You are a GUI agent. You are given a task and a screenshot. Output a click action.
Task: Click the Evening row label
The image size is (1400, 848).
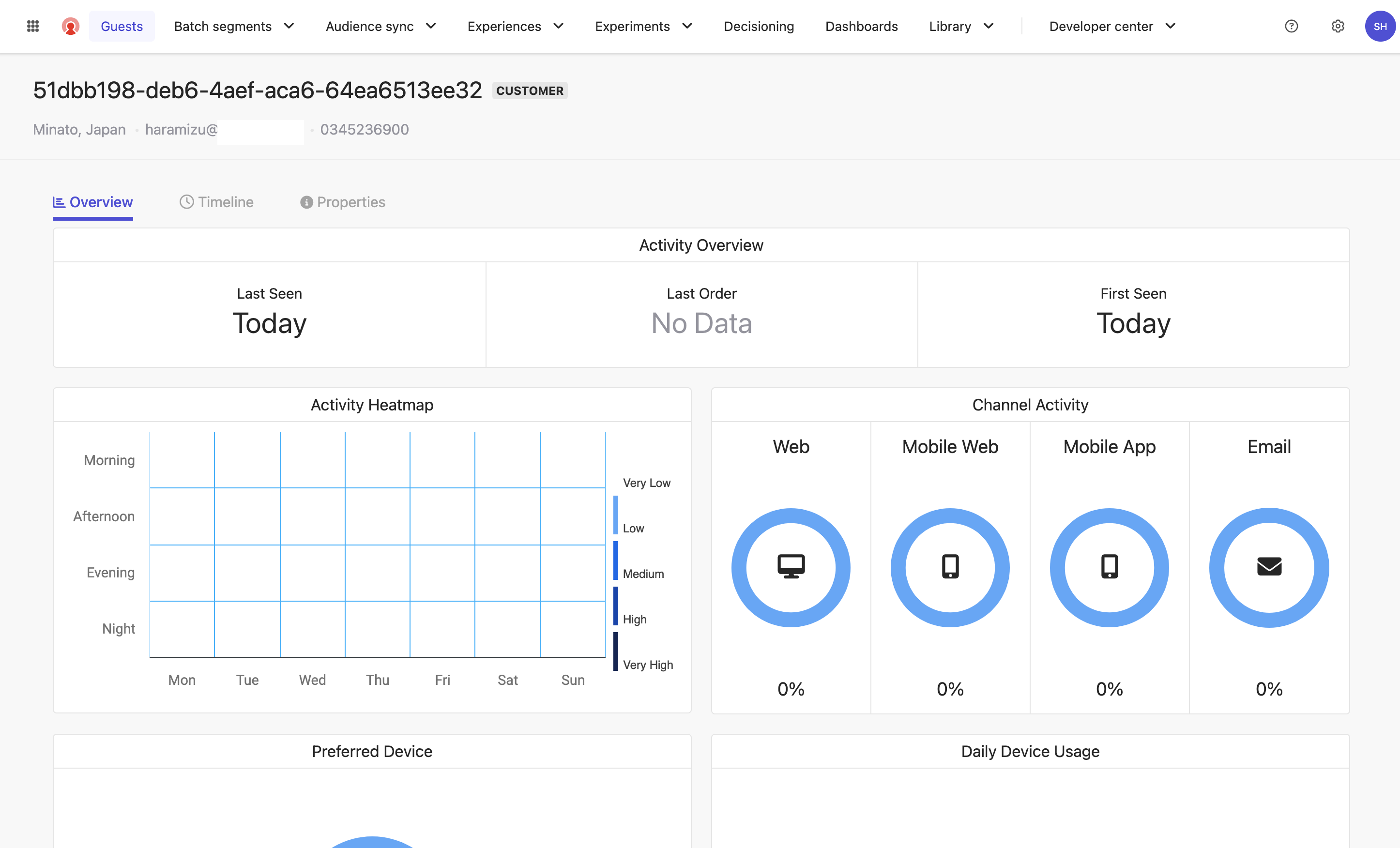tap(110, 573)
